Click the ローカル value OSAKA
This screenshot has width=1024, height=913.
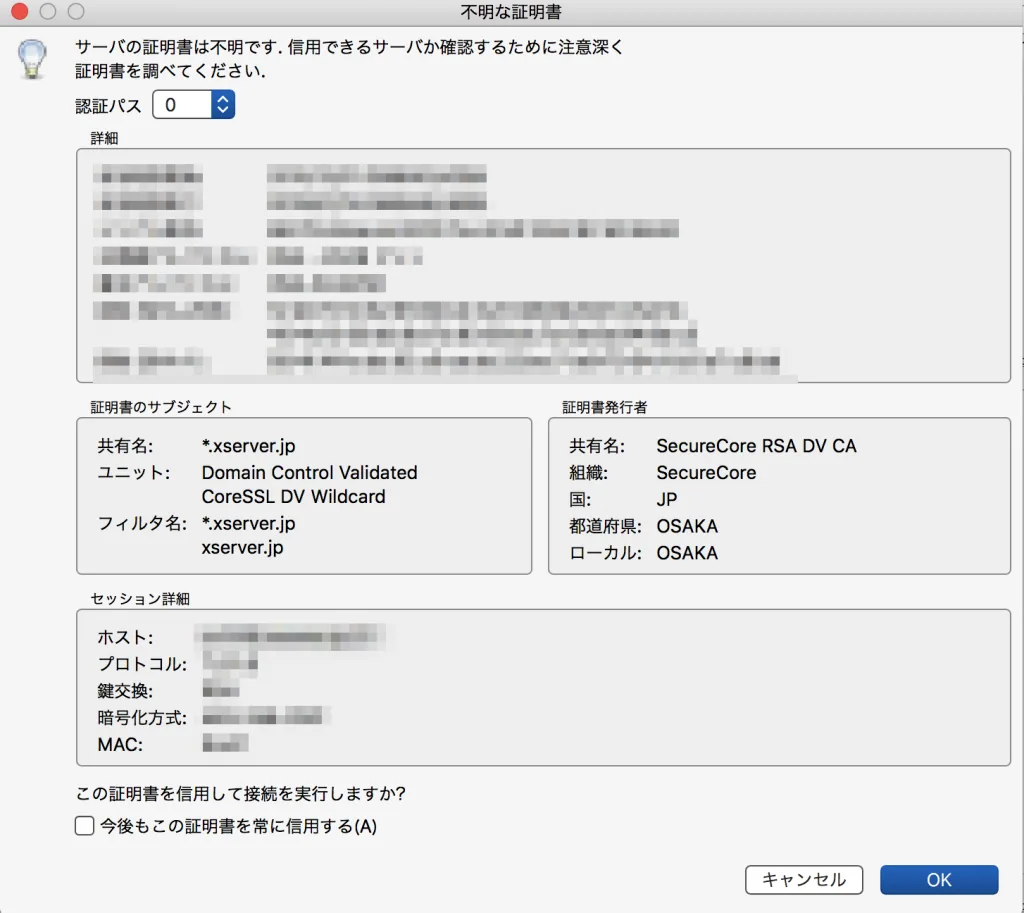point(687,553)
